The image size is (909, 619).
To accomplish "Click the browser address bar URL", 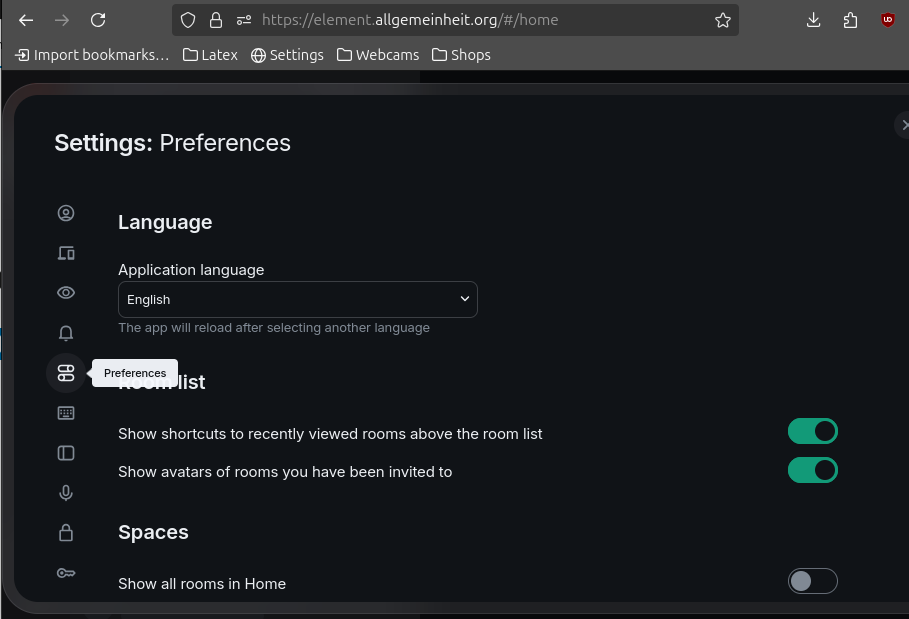I will pos(410,20).
